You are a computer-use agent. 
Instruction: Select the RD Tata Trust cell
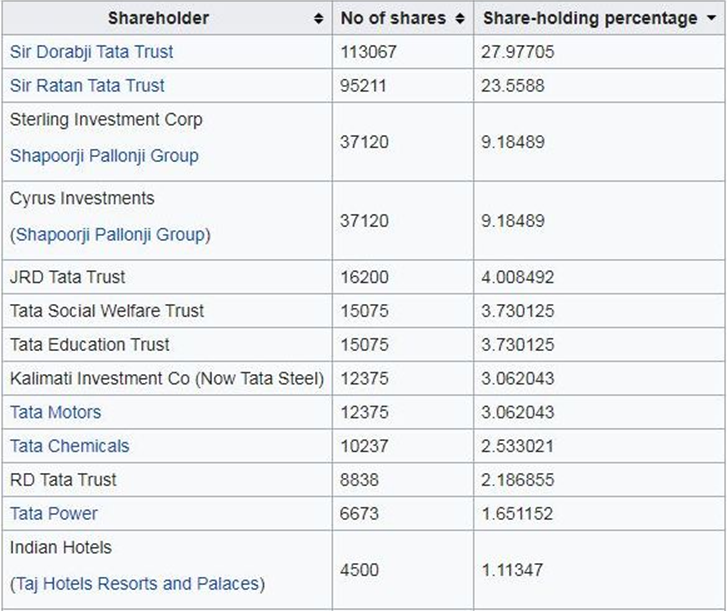pyautogui.click(x=167, y=480)
